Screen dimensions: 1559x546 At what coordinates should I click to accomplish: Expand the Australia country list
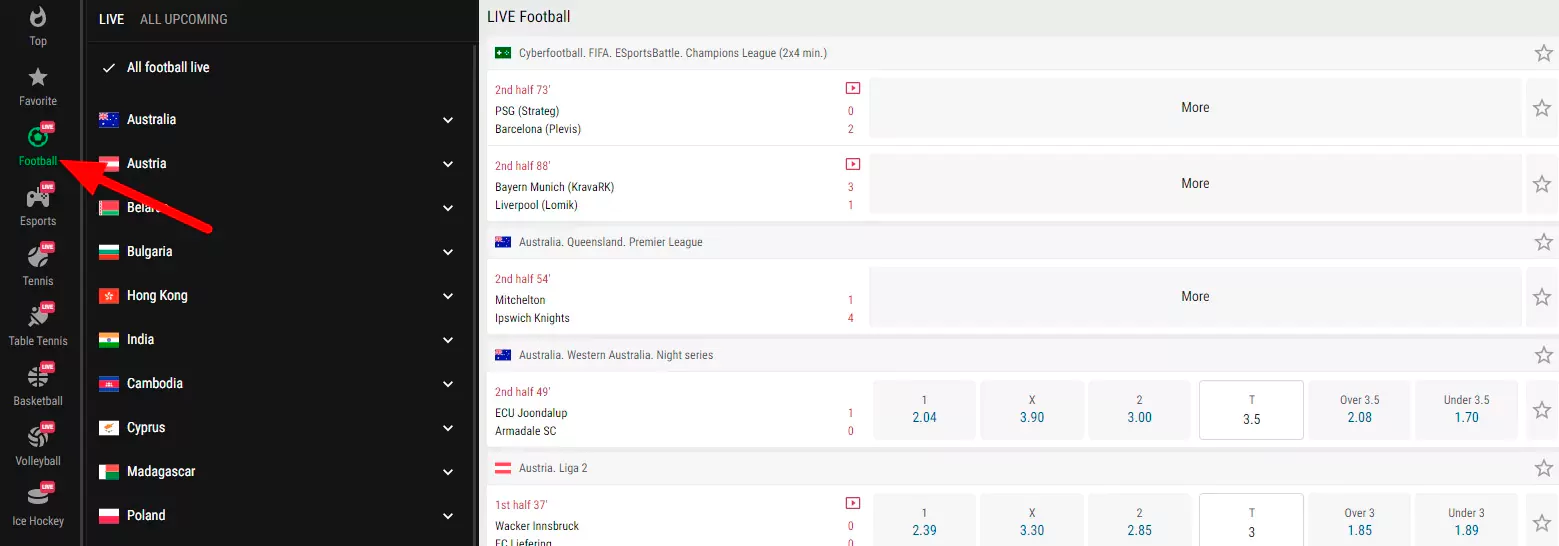click(x=448, y=120)
